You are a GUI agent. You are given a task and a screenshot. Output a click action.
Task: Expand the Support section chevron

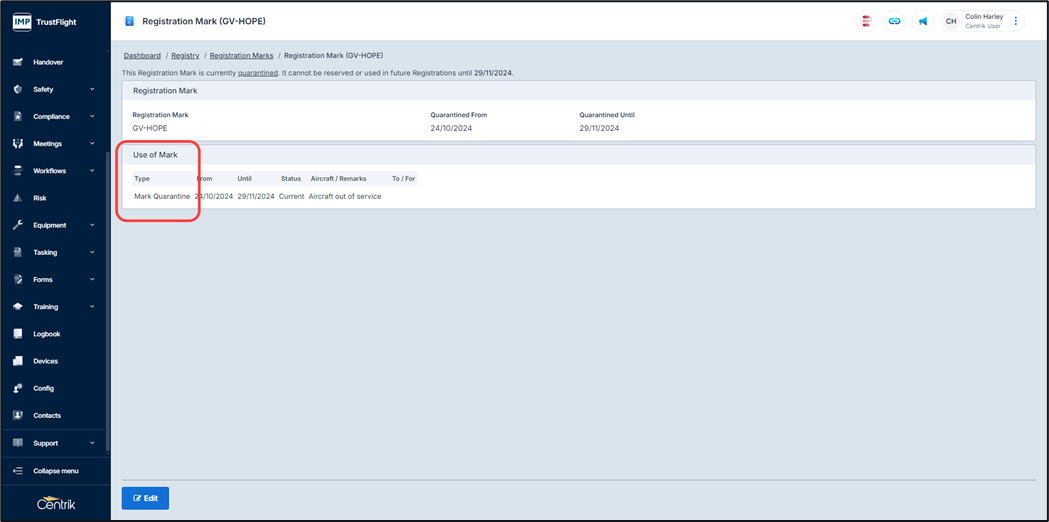(x=92, y=443)
